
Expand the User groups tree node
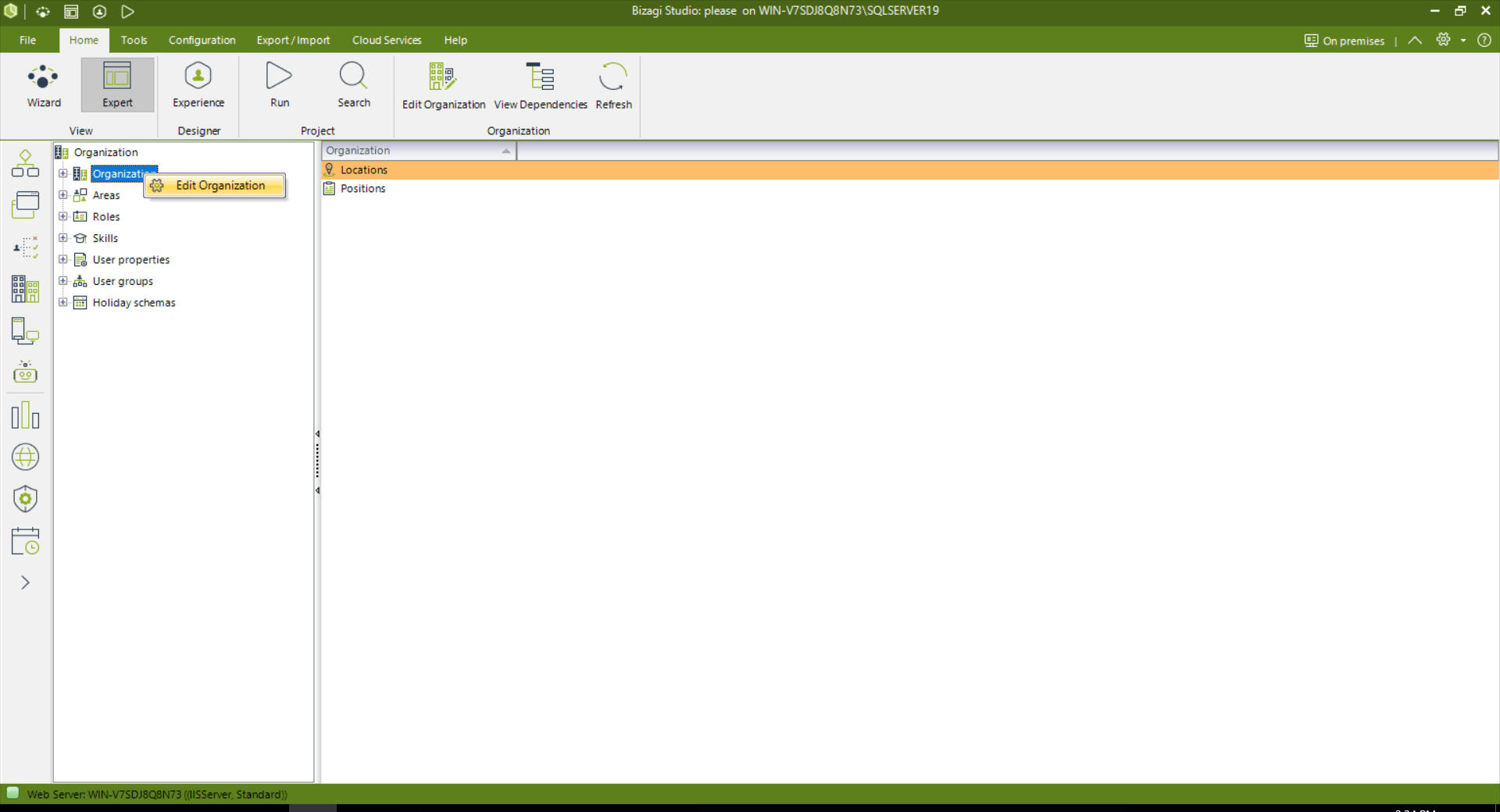(63, 281)
